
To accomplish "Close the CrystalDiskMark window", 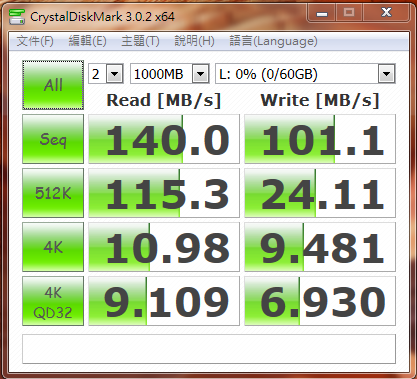I will [386, 13].
